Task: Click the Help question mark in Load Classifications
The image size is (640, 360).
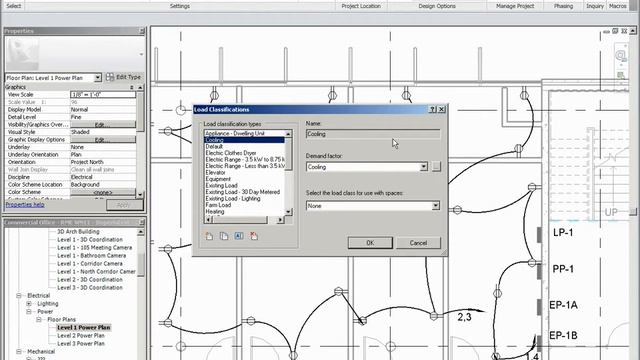Action: pos(433,109)
